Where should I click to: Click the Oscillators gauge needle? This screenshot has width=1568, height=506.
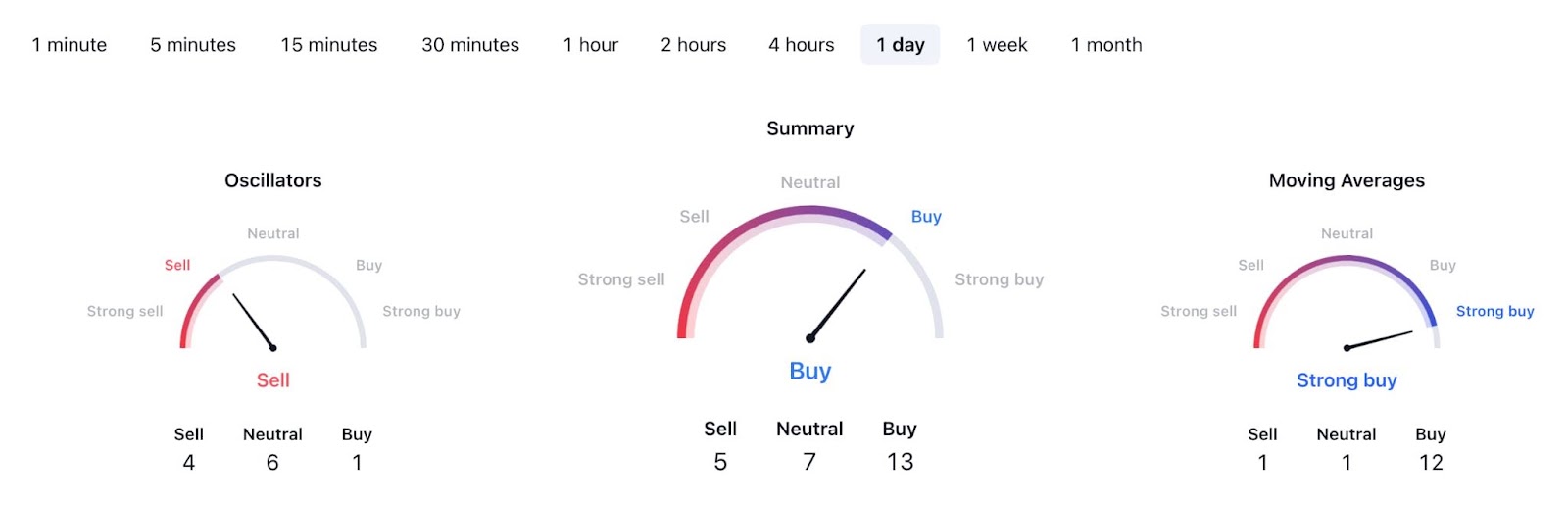[x=254, y=322]
